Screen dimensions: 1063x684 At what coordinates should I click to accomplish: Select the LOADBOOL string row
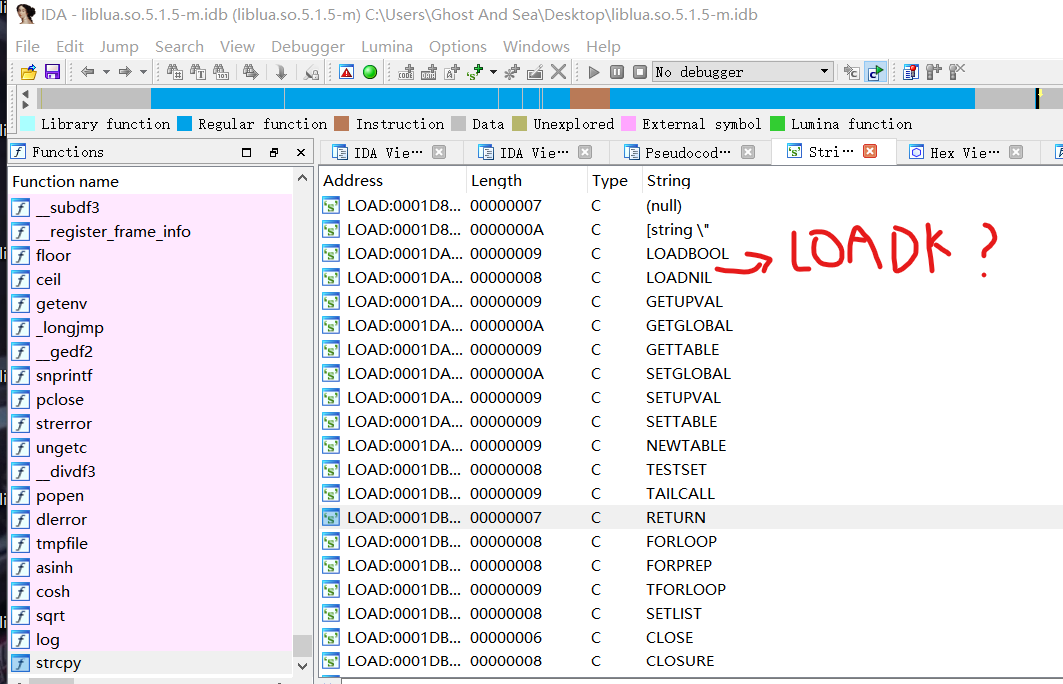pos(687,254)
